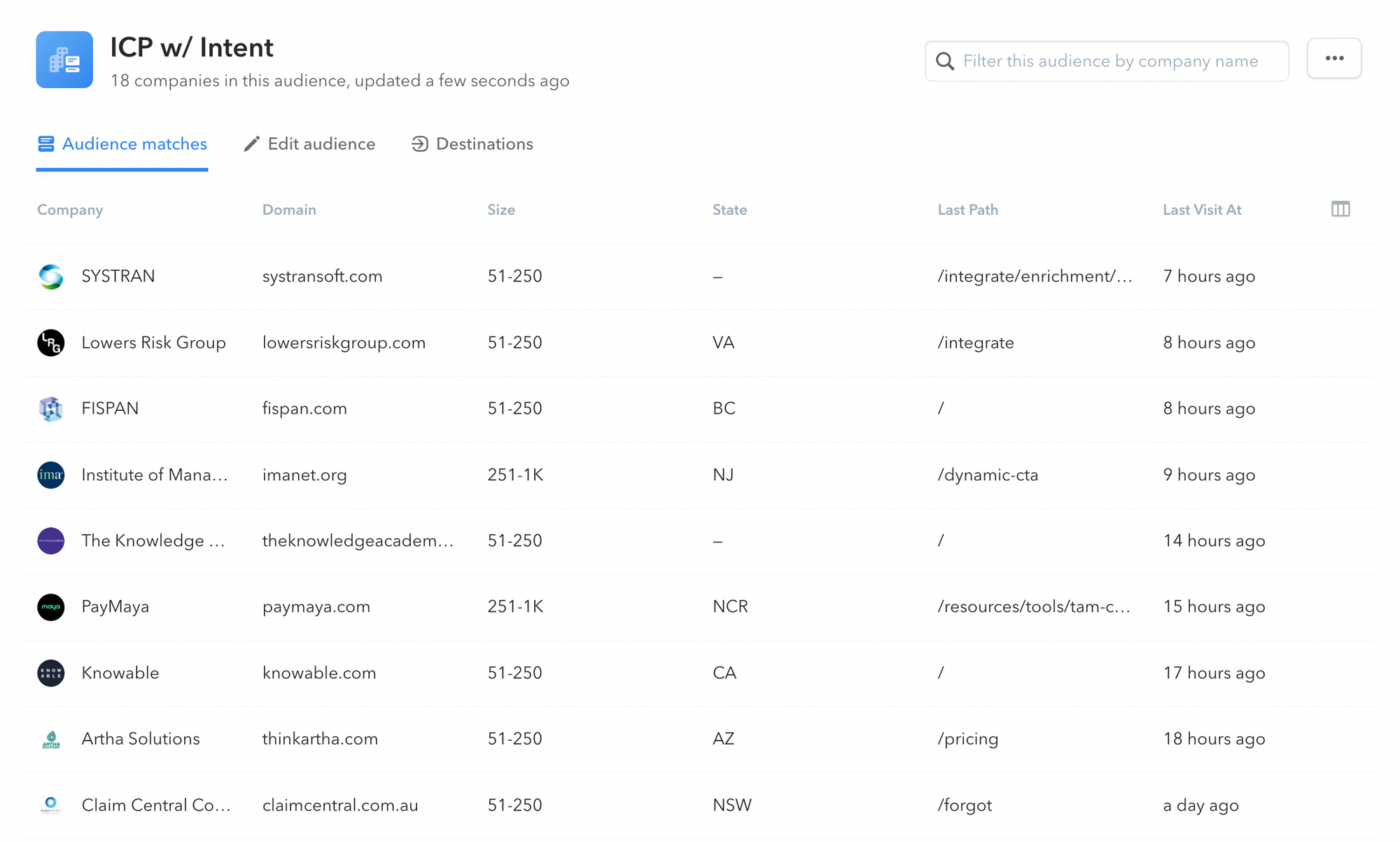Click the claimcentral.com.au domain
This screenshot has height=842, width=1400.
(x=340, y=806)
